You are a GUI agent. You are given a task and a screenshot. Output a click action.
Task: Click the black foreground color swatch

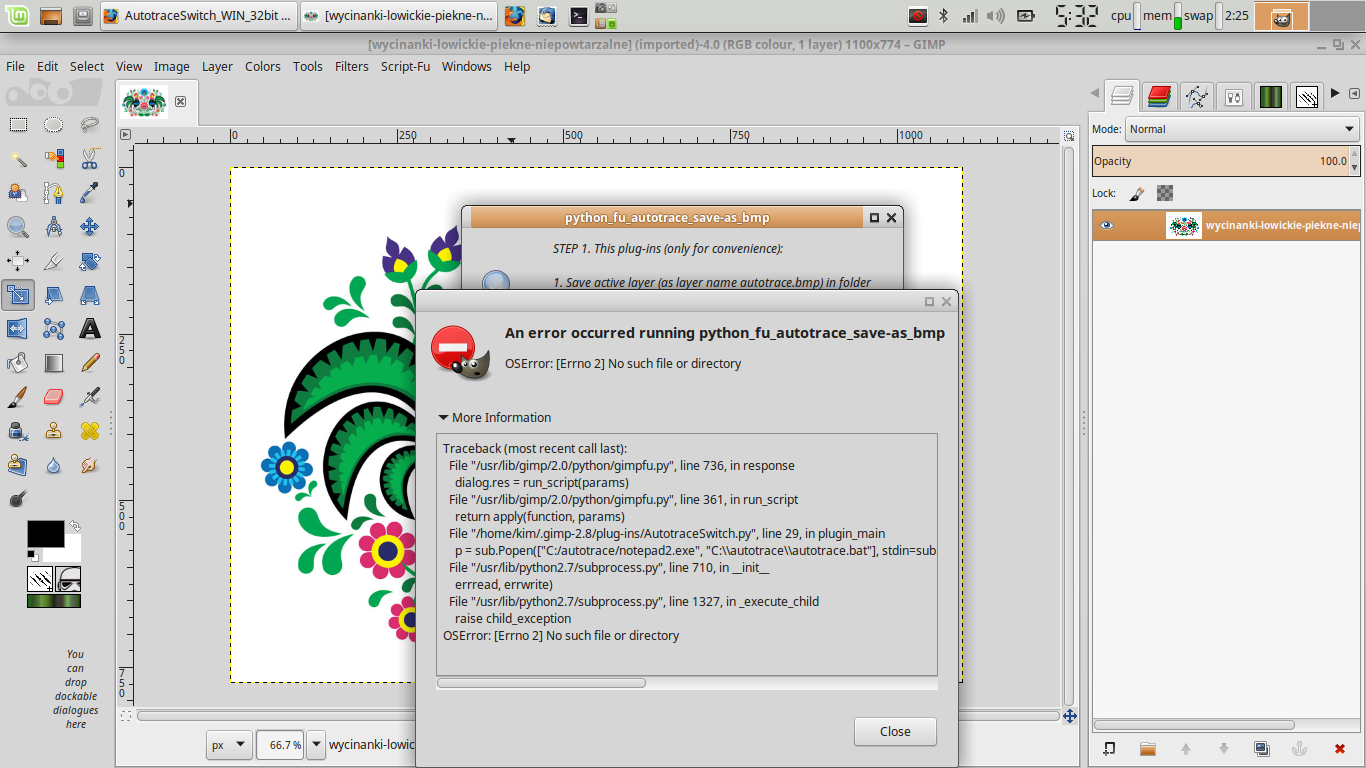44,533
